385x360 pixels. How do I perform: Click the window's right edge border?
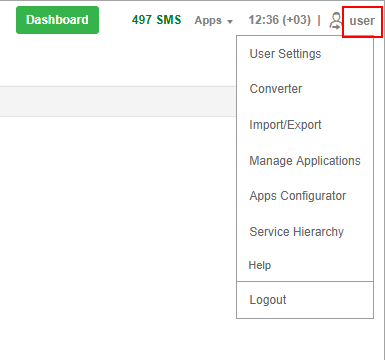(384, 180)
